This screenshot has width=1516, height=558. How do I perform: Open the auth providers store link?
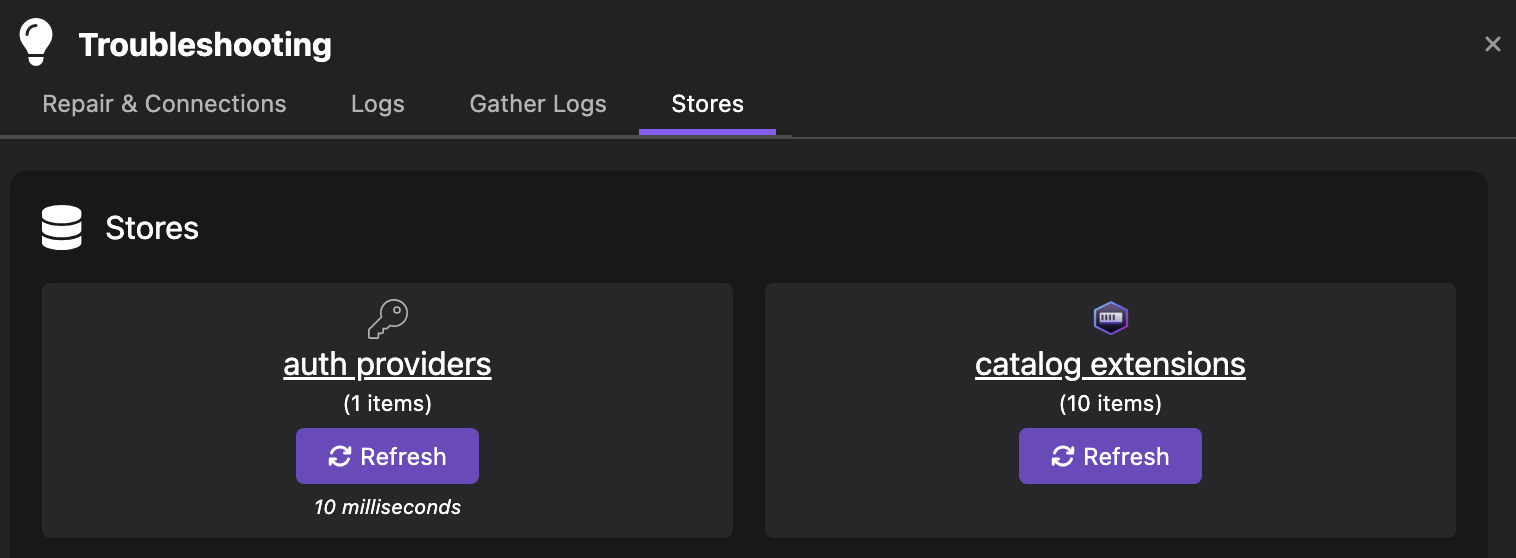[387, 364]
